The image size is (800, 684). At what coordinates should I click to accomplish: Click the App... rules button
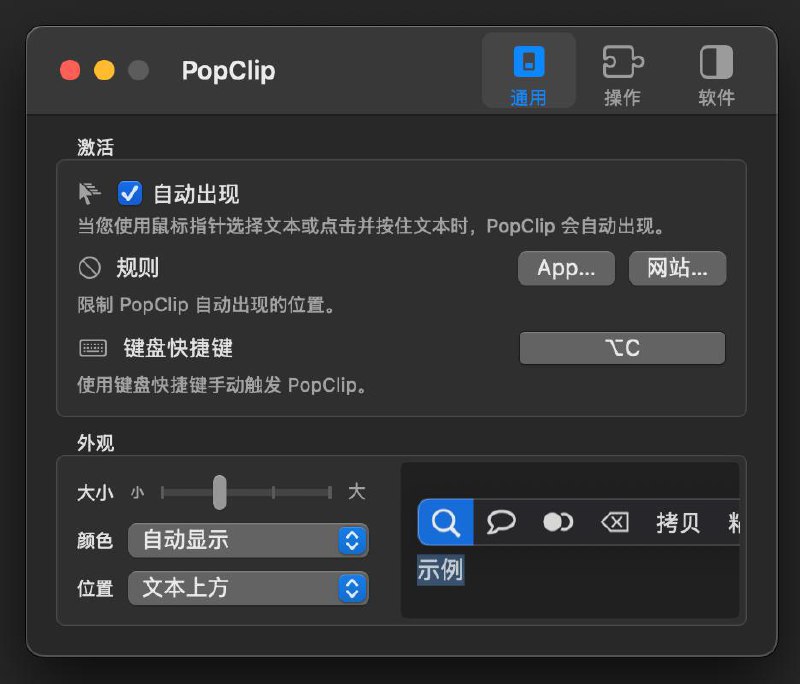click(x=566, y=268)
